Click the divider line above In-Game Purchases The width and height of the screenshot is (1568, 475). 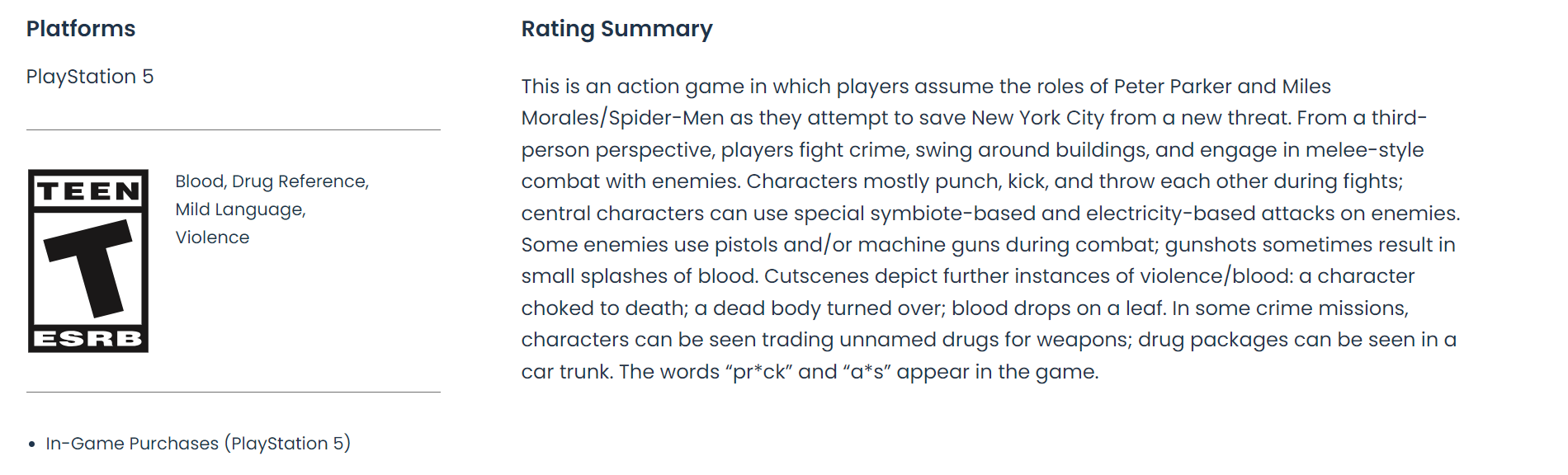tap(234, 393)
